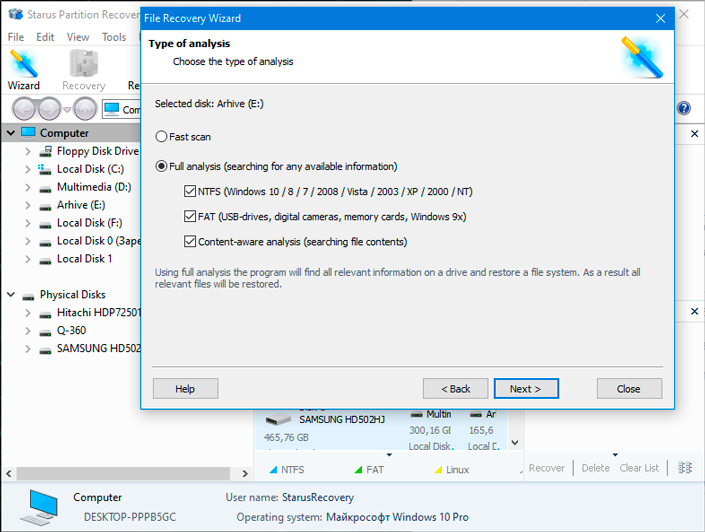The image size is (705, 532).
Task: Click the blue help question mark icon
Action: 683,108
